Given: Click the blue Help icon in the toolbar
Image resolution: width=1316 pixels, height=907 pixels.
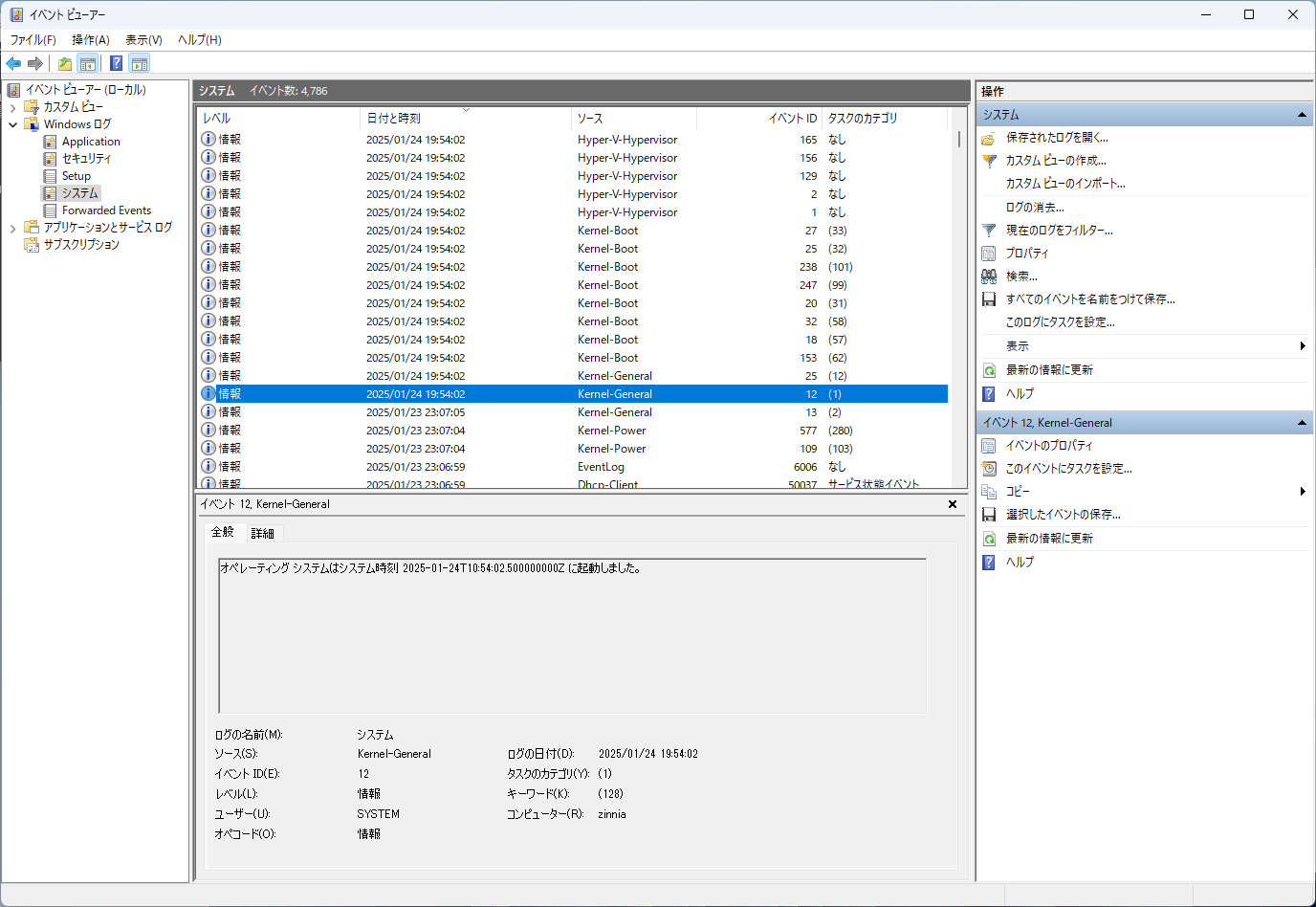Looking at the screenshot, I should tap(116, 64).
